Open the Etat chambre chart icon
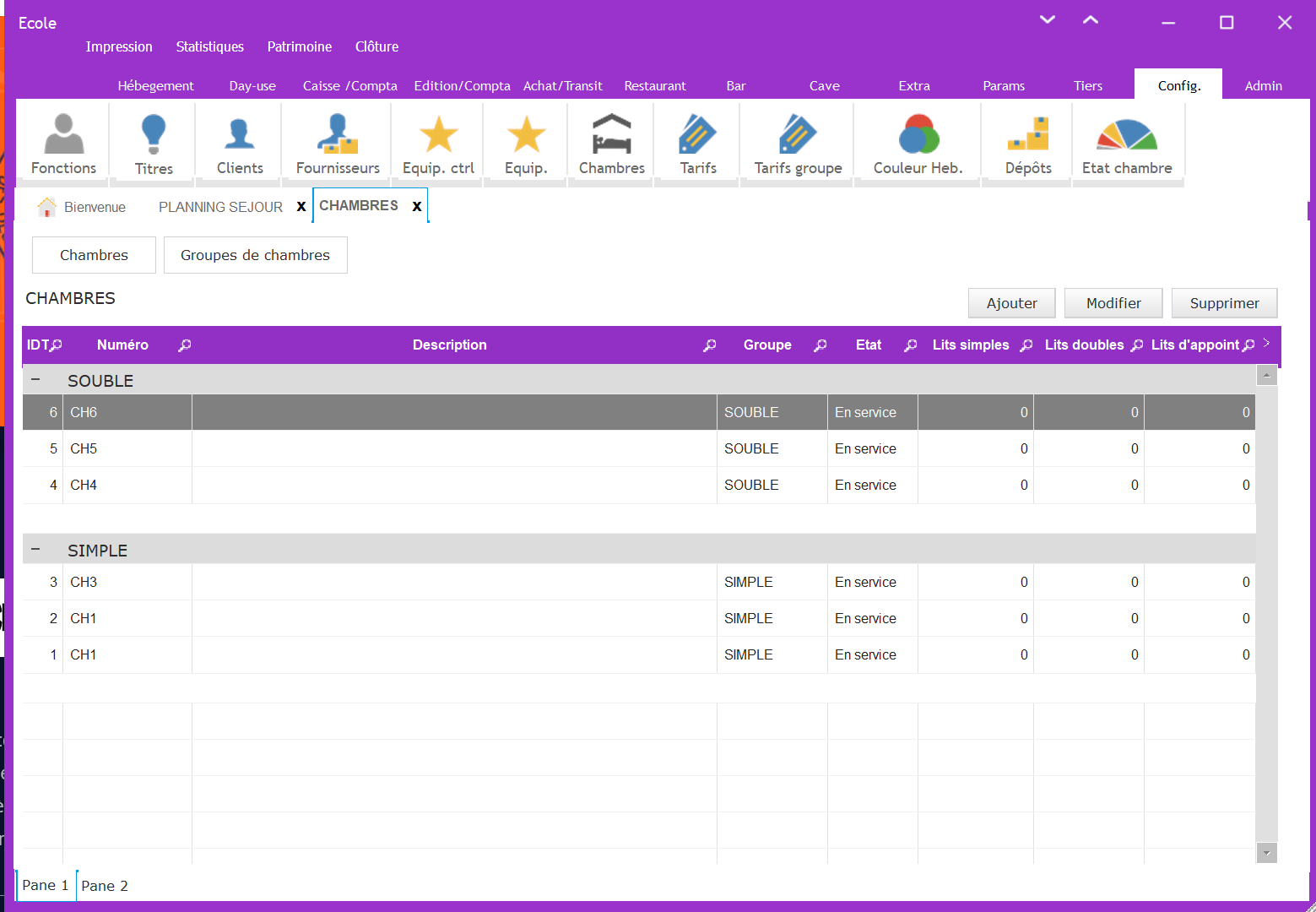The width and height of the screenshot is (1316, 912). coord(1127,144)
